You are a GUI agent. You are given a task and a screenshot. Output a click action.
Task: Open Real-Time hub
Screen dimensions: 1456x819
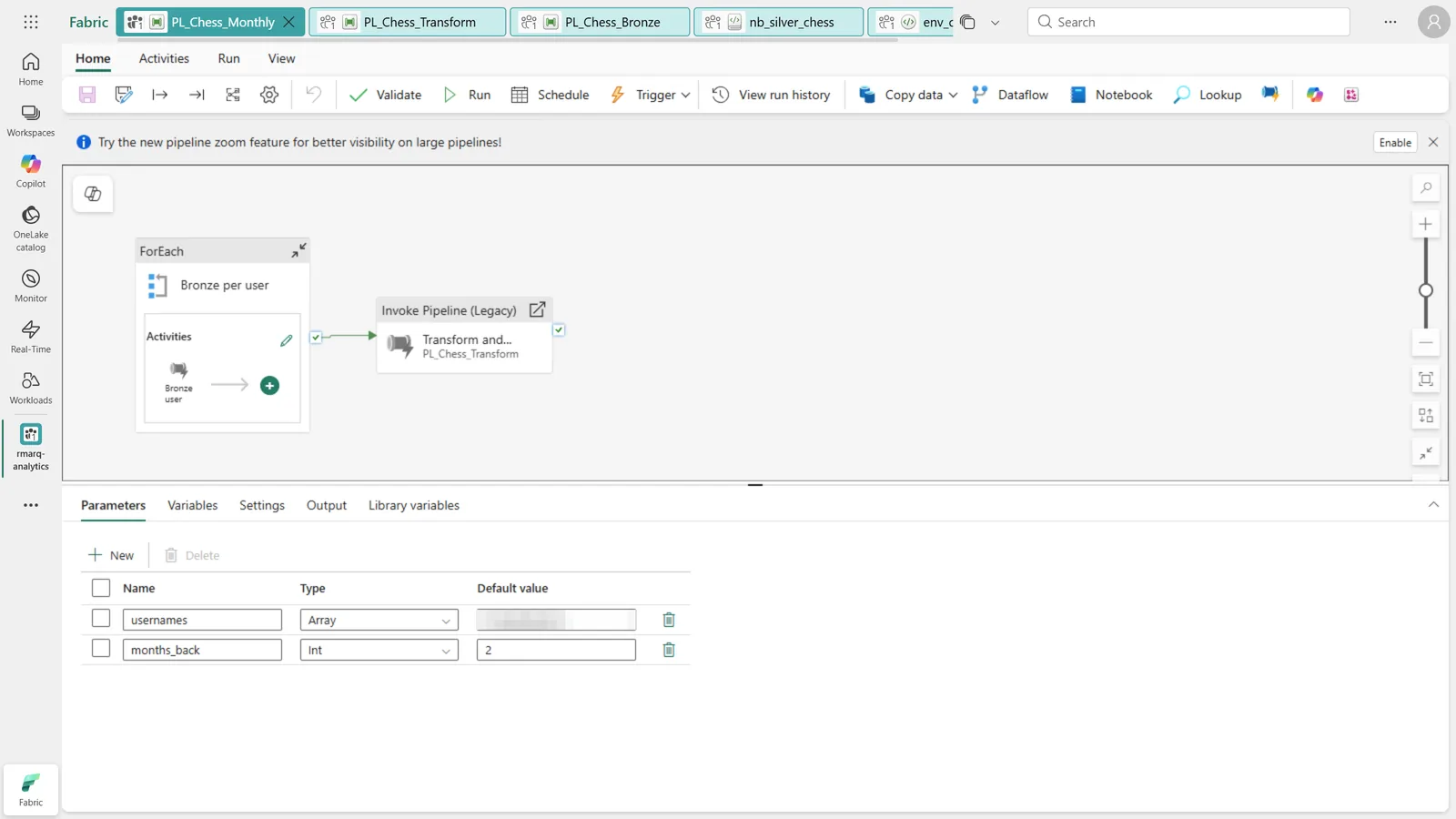[31, 337]
